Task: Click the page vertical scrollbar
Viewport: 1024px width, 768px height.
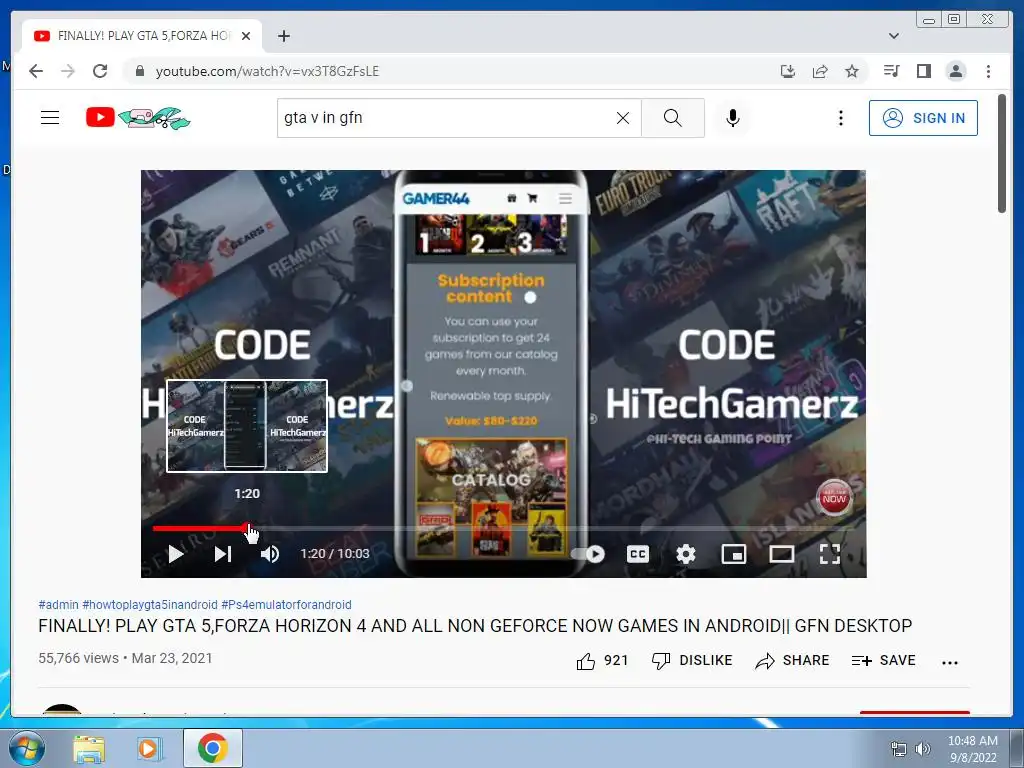Action: [1002, 154]
